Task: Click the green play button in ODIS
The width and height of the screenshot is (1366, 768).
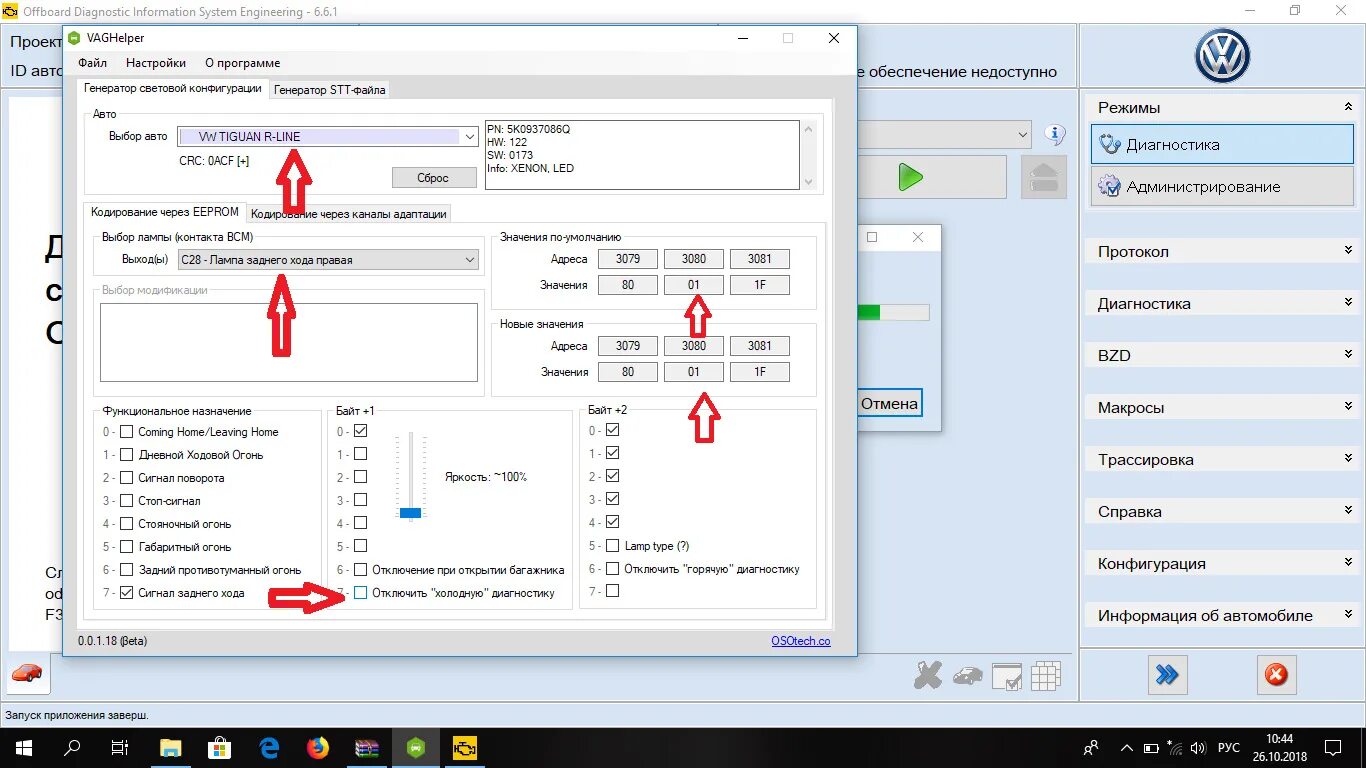Action: point(910,178)
